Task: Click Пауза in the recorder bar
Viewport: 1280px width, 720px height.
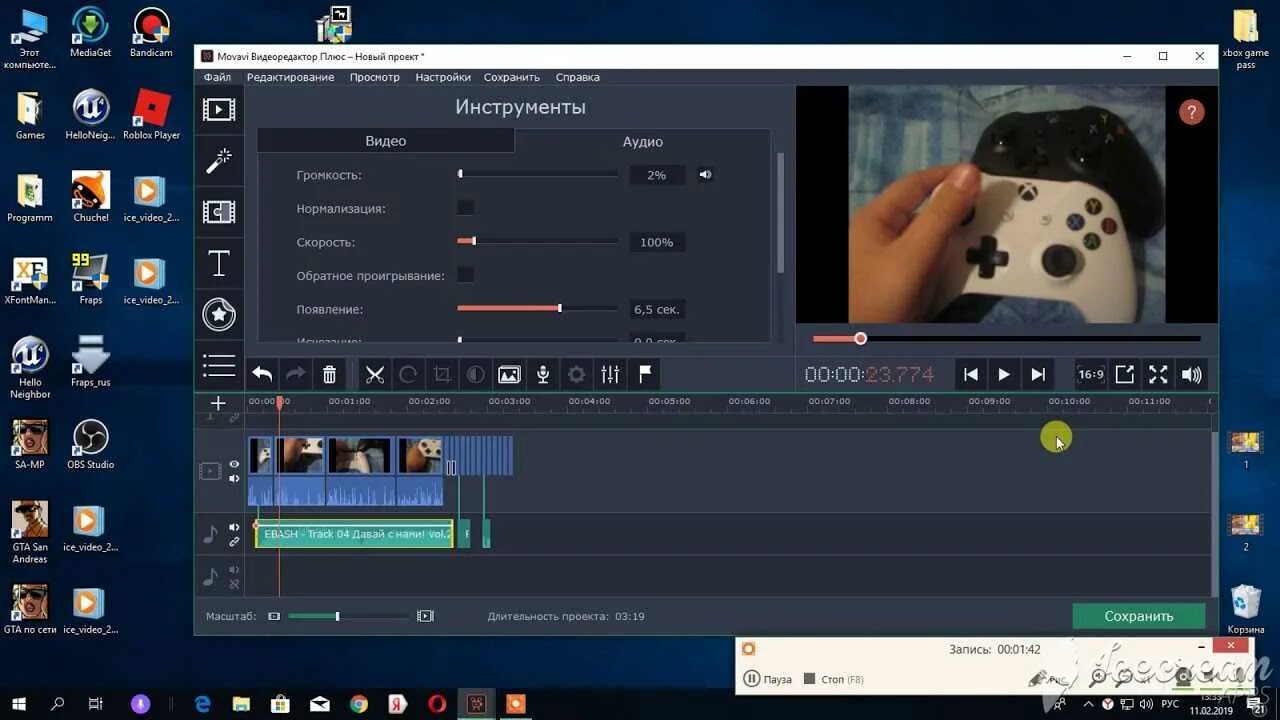Action: (767, 679)
